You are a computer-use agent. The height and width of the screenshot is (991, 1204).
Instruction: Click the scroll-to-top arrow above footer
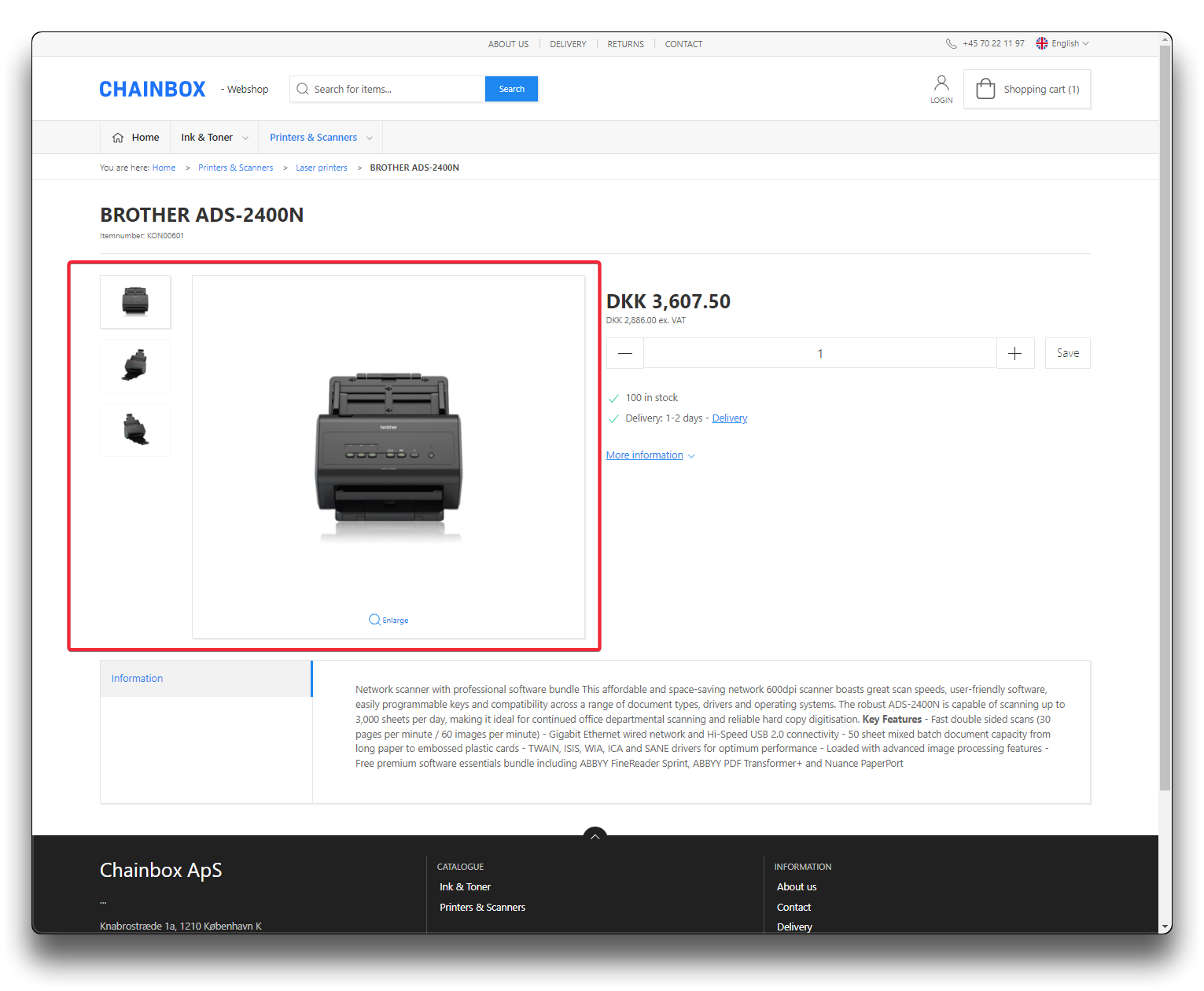(595, 836)
